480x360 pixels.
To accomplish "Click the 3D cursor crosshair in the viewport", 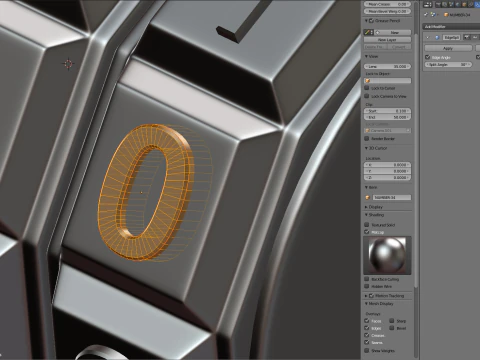I will point(68,64).
